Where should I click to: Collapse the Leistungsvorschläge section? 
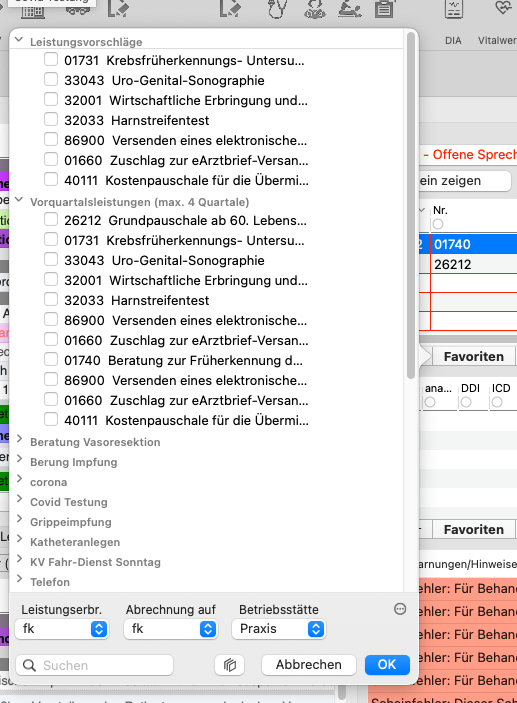click(x=19, y=39)
